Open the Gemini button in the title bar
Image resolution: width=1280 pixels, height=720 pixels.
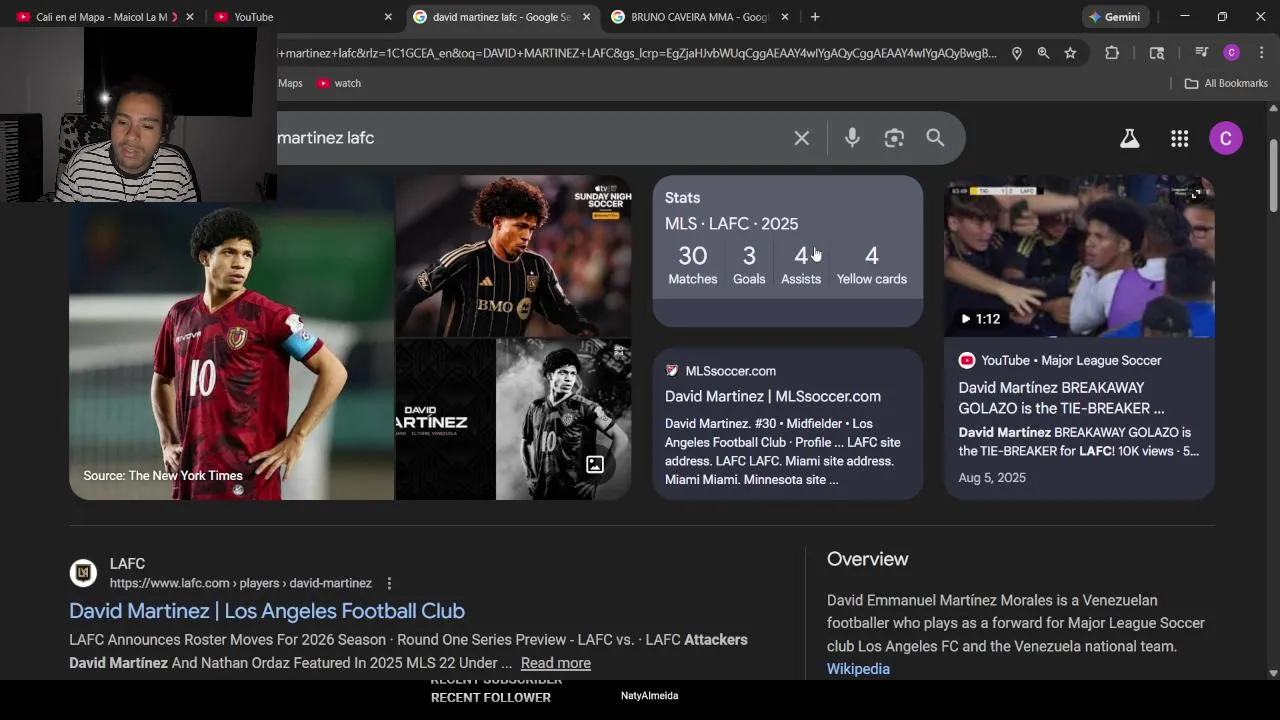(1116, 17)
